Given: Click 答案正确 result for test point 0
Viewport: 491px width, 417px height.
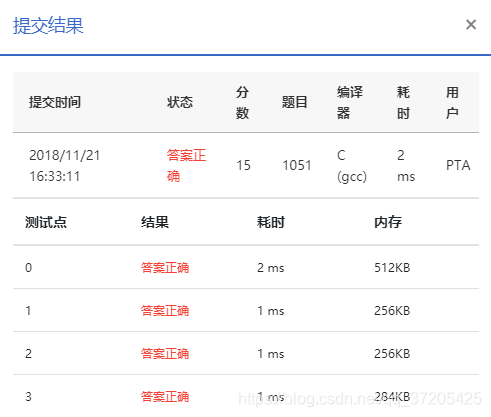Looking at the screenshot, I should (x=165, y=268).
